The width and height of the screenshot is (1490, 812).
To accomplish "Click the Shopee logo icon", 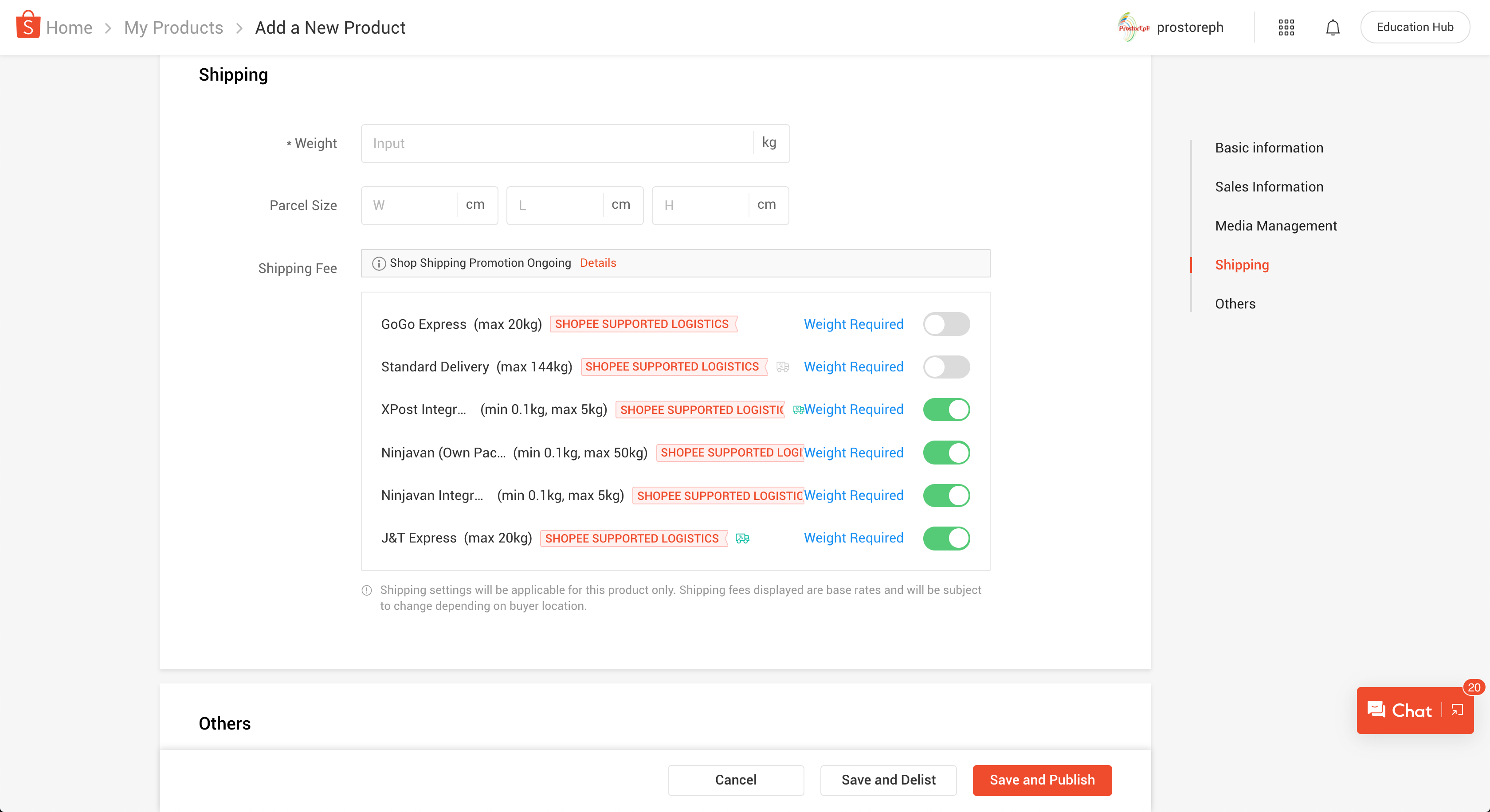I will [x=28, y=25].
